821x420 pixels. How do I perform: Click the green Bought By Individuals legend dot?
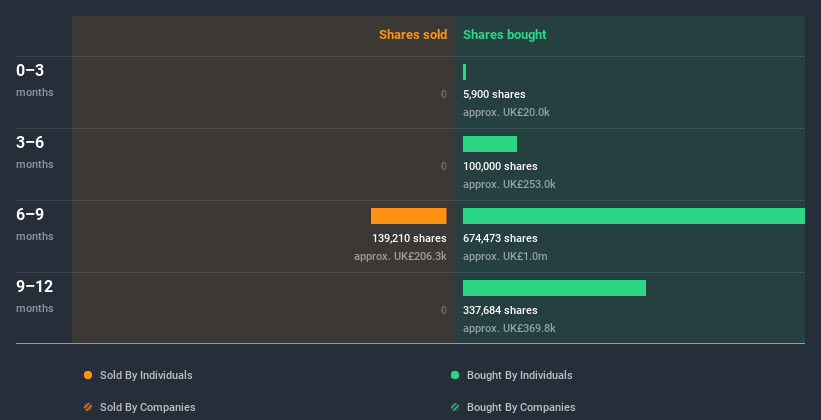pyautogui.click(x=455, y=375)
